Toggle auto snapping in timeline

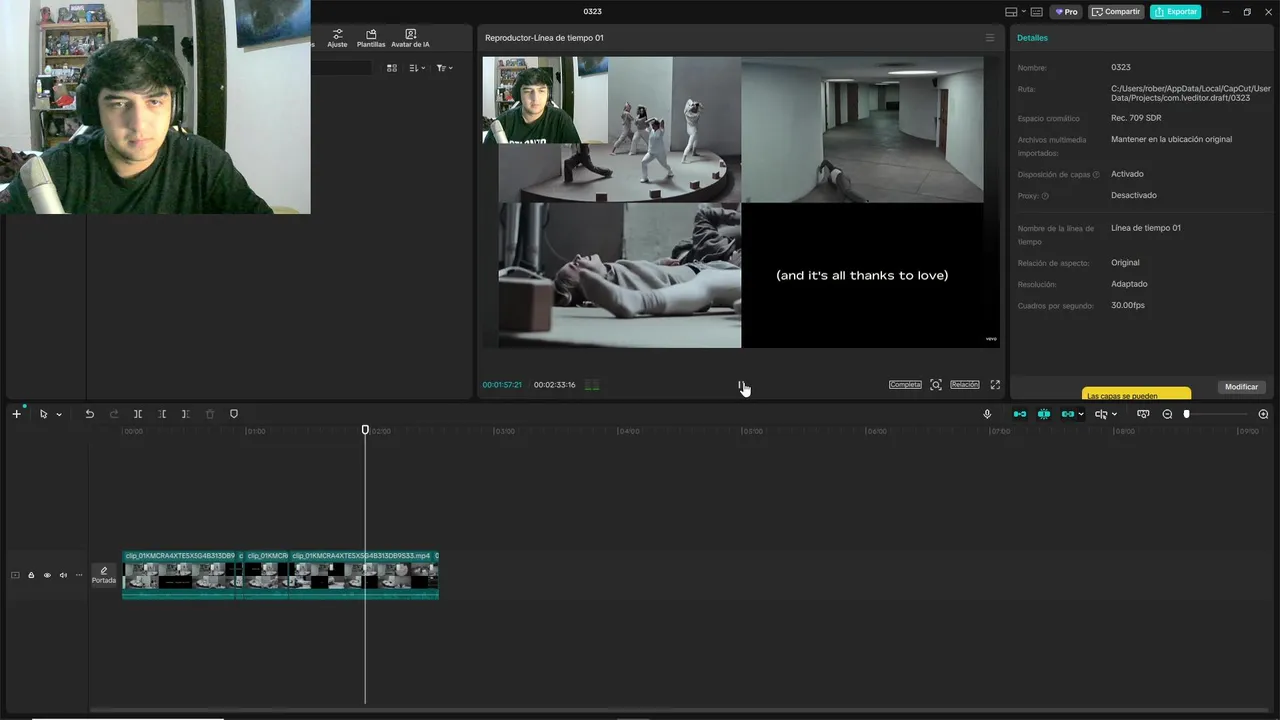1044,414
